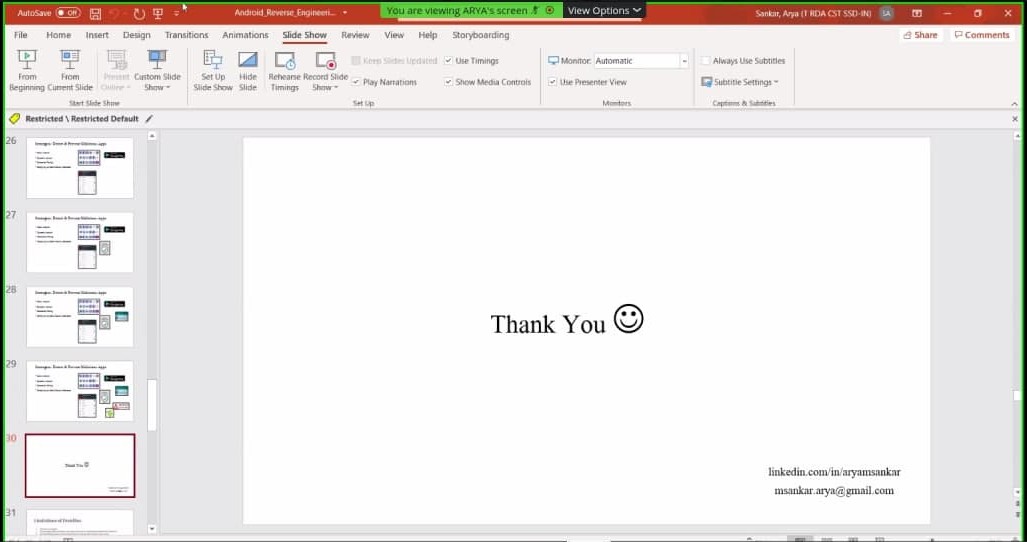This screenshot has width=1027, height=542.
Task: Click the yellow sensitivity tag icon
Action: 14,118
